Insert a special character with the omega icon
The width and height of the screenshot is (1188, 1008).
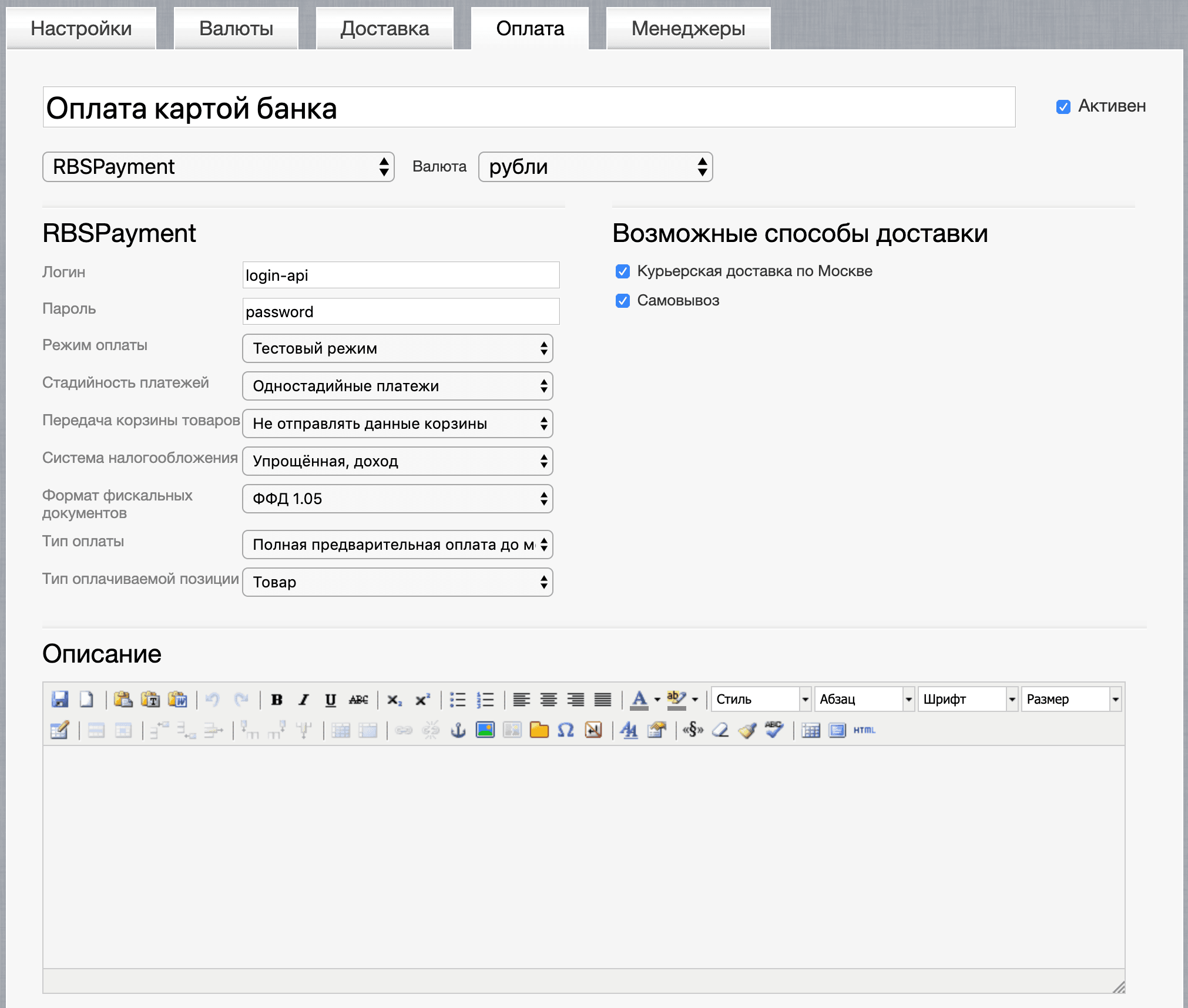pos(564,731)
